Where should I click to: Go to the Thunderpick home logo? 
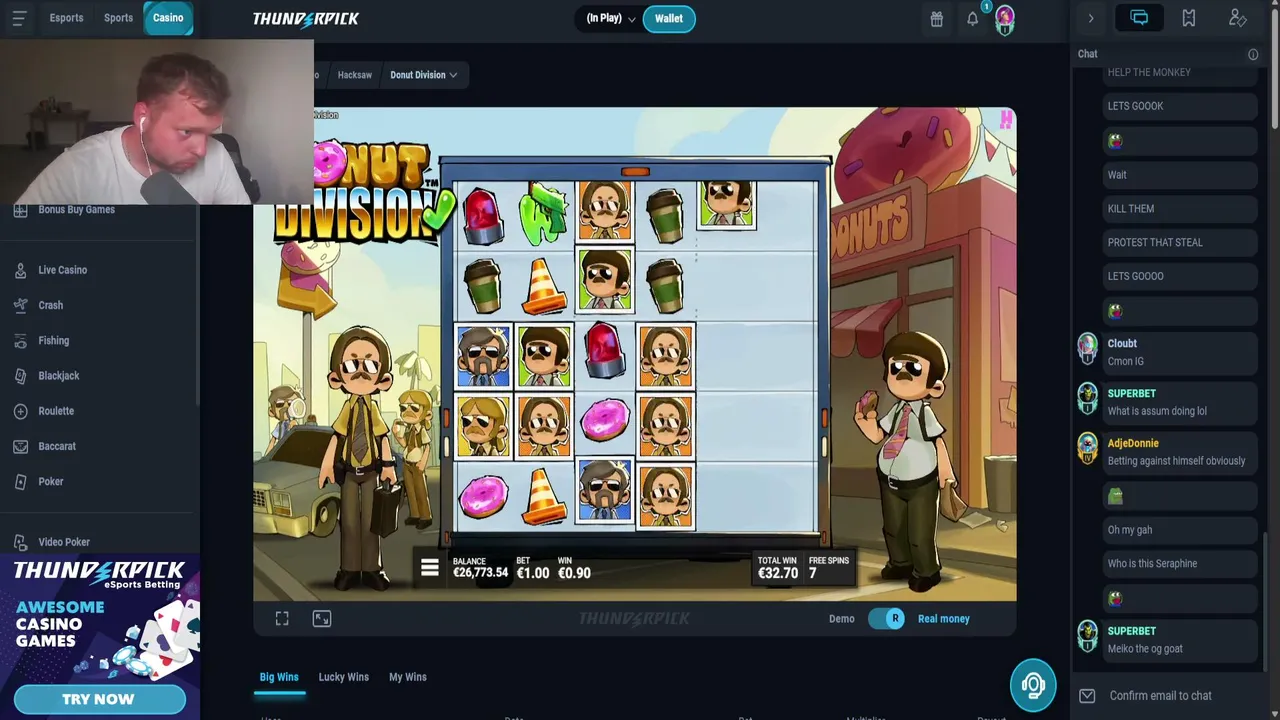point(306,18)
